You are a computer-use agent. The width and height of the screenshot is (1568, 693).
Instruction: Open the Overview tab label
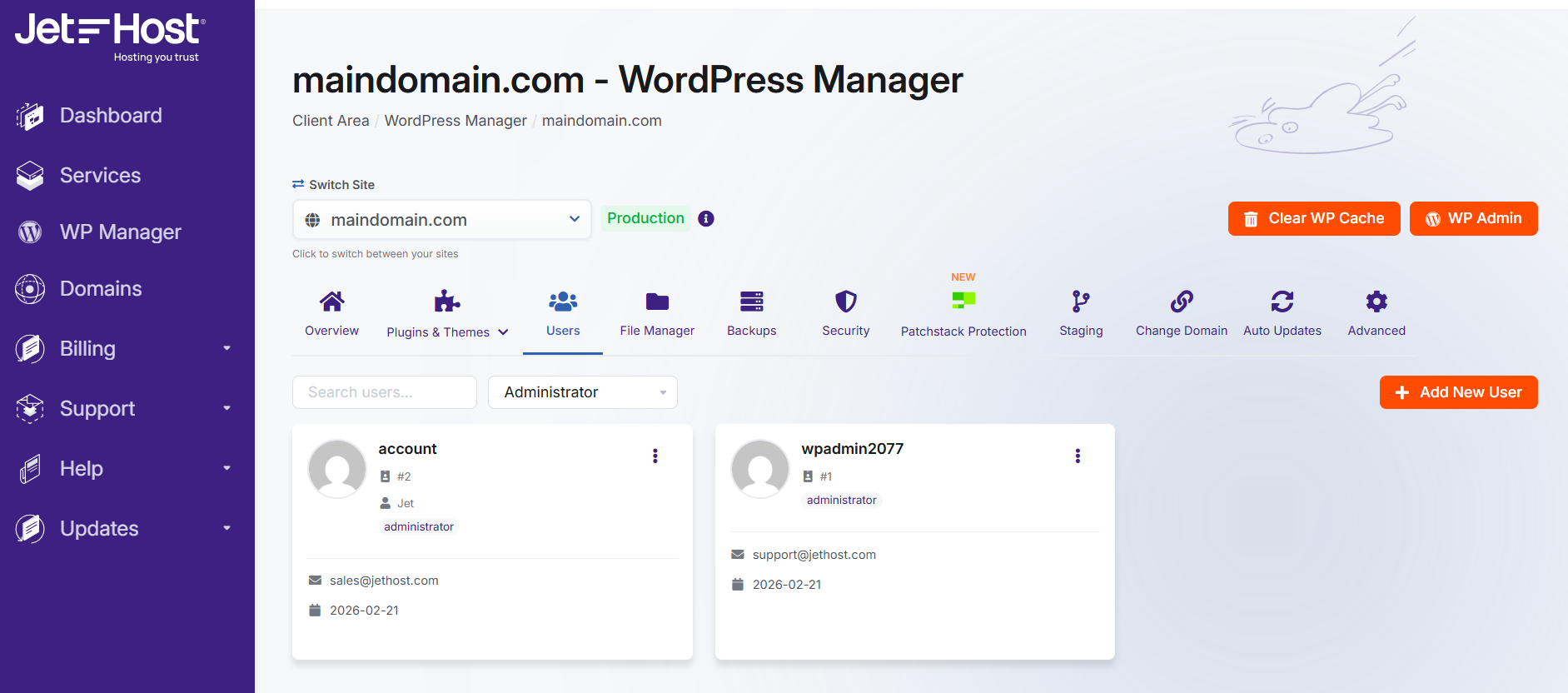tap(331, 331)
